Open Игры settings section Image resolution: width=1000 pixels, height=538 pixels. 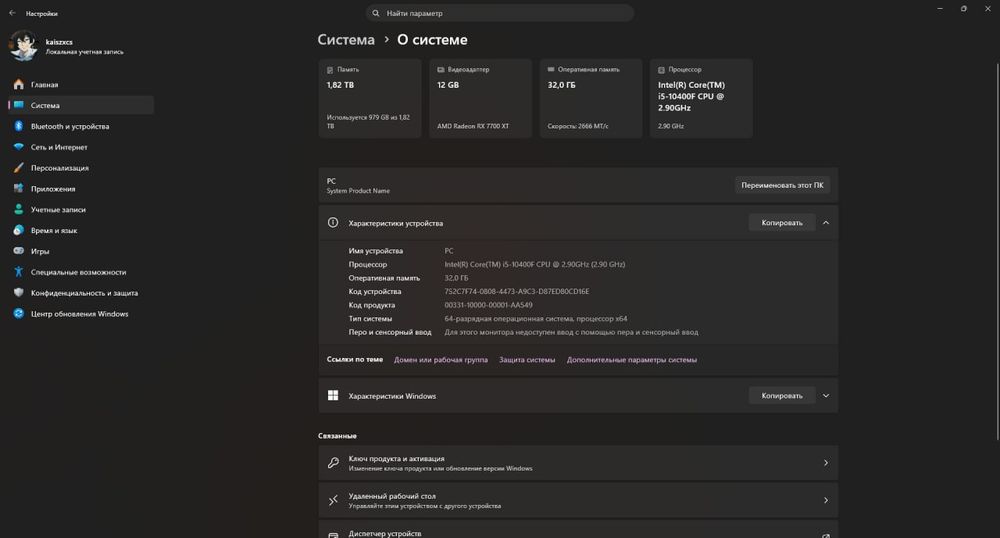[x=81, y=251]
